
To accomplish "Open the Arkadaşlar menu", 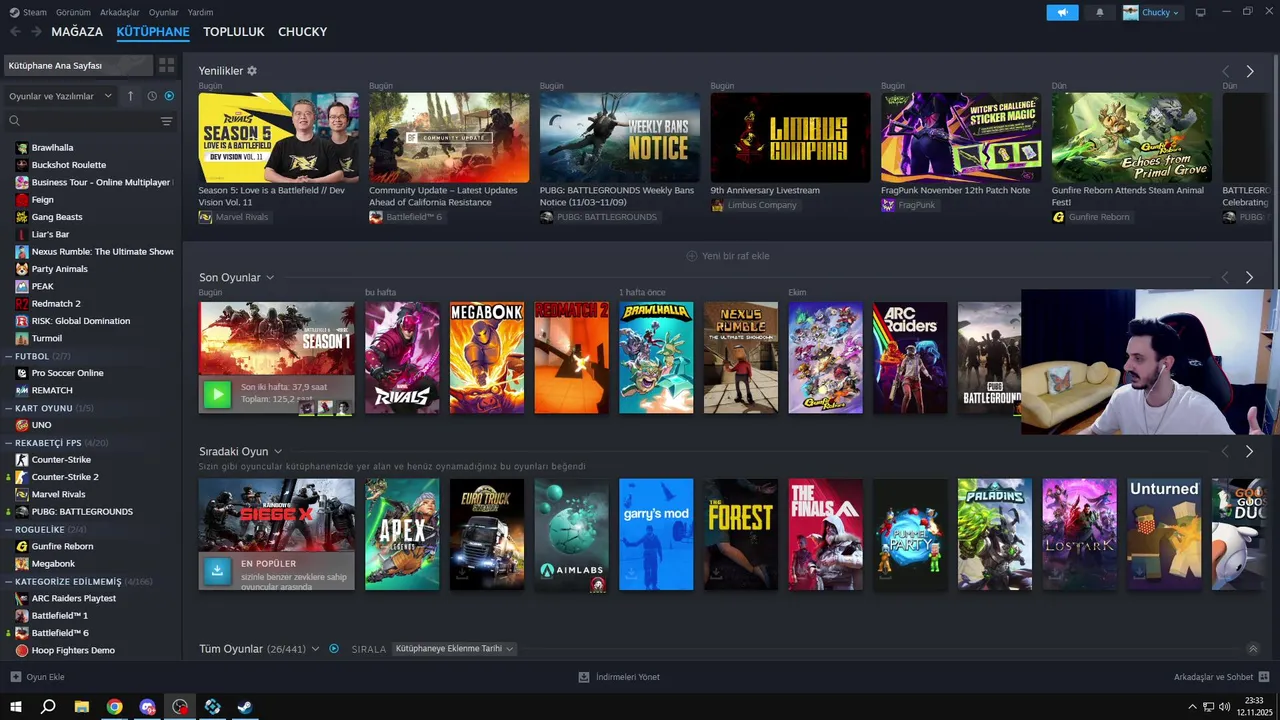I will [120, 12].
